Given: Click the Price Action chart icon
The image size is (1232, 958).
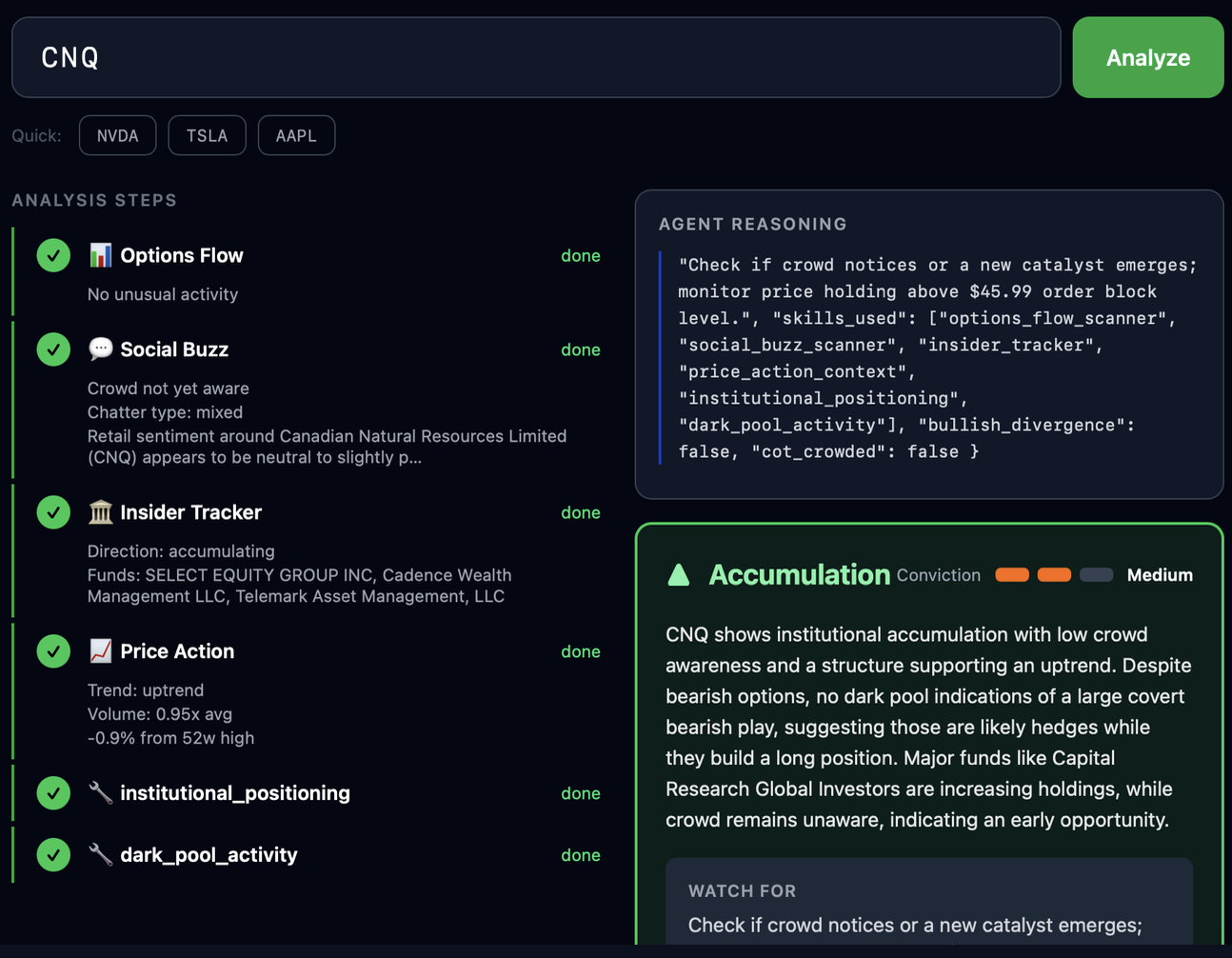Looking at the screenshot, I should (100, 651).
